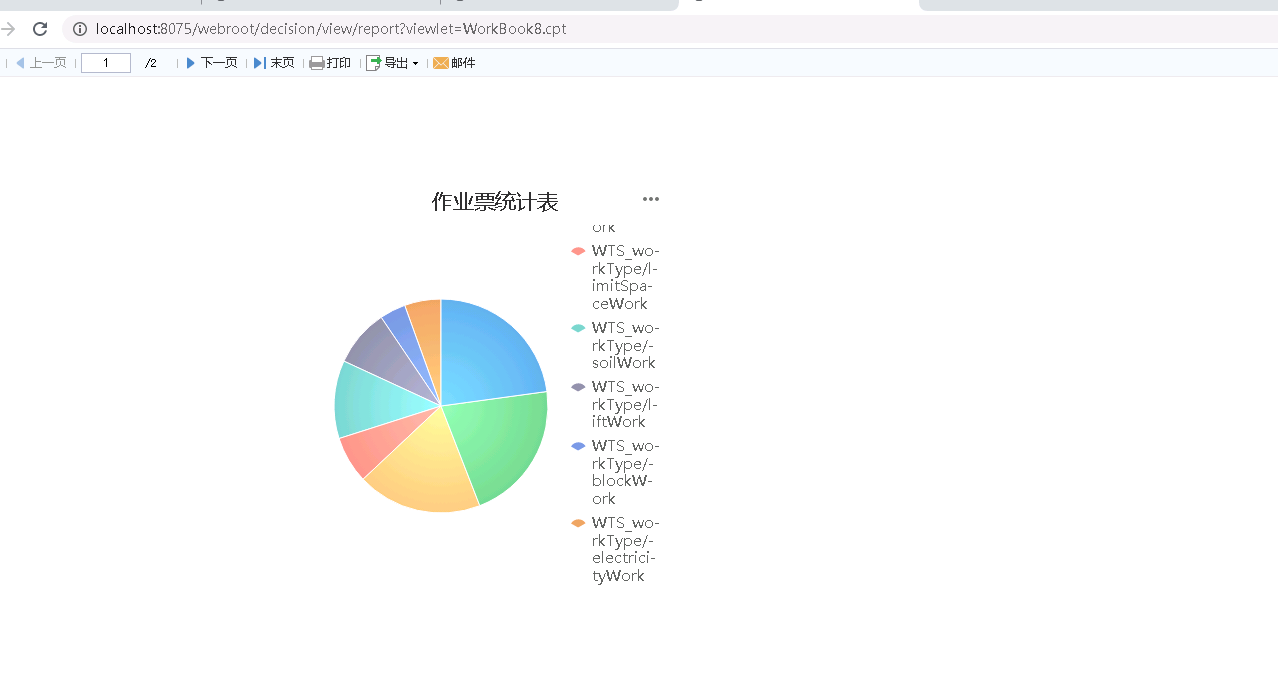Reload the page with the refresh icon
The height and width of the screenshot is (677, 1278).
(x=40, y=29)
